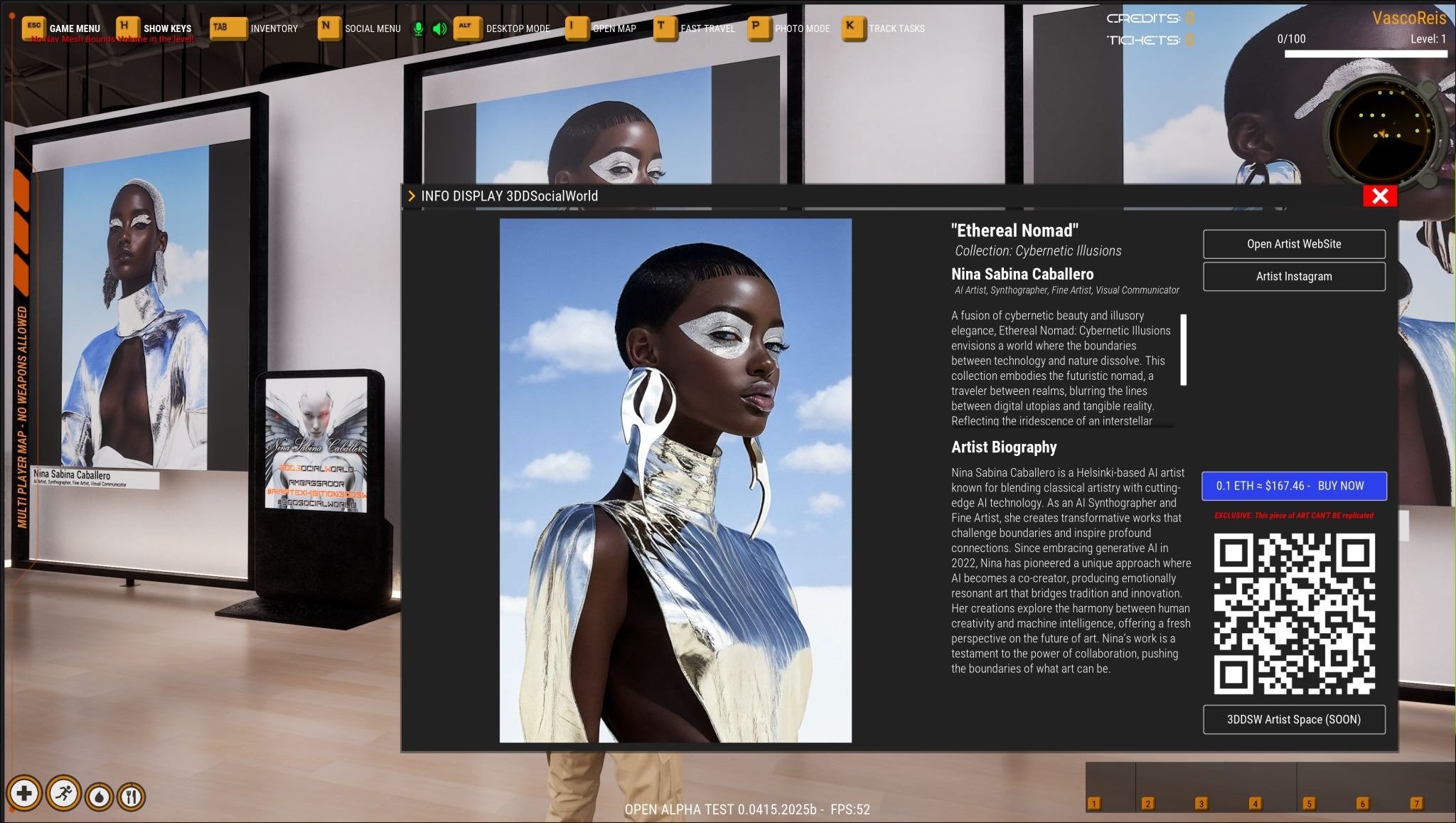Click the artwork description scrollbar
Screen dimensions: 1456x823
pos(1183,350)
